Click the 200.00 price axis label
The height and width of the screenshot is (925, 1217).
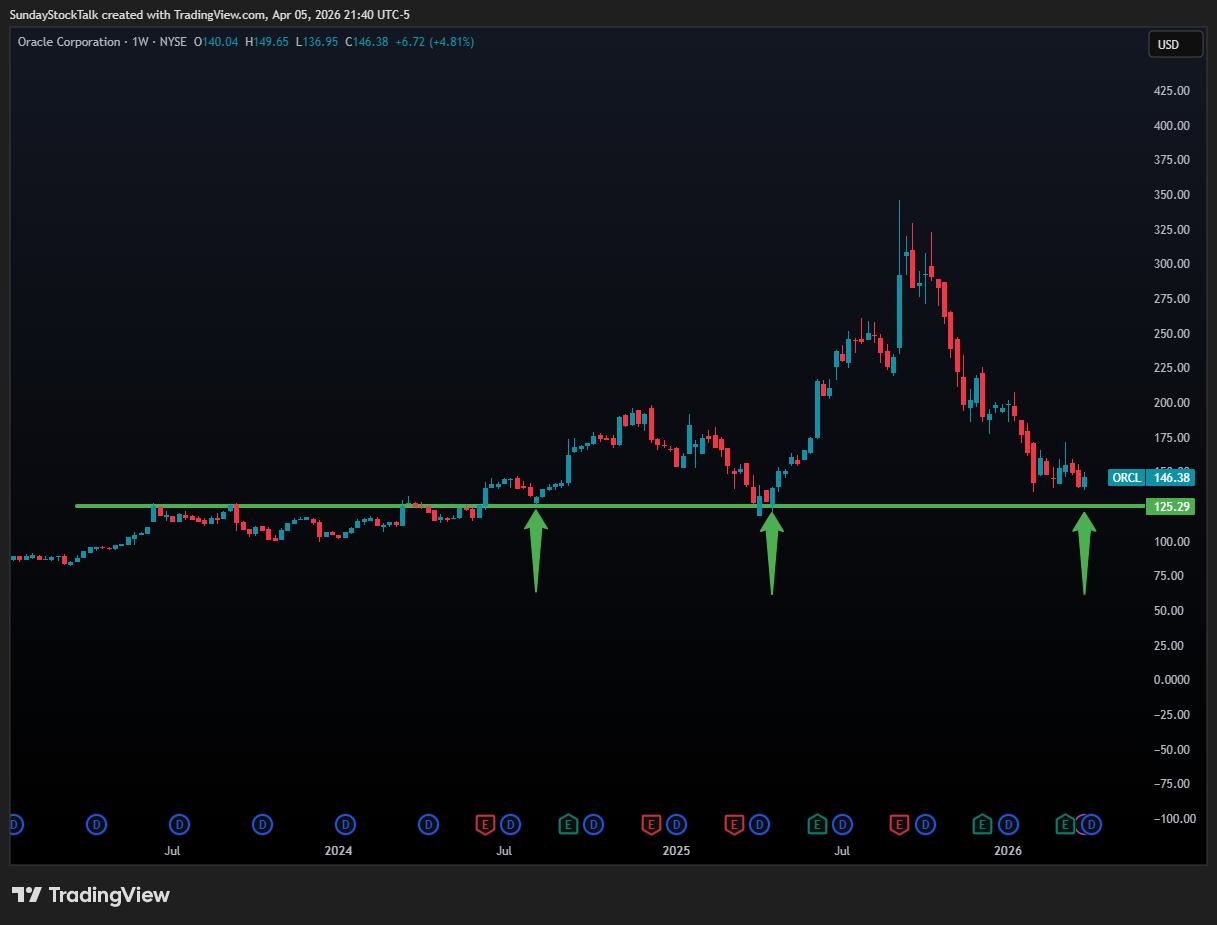[1171, 403]
